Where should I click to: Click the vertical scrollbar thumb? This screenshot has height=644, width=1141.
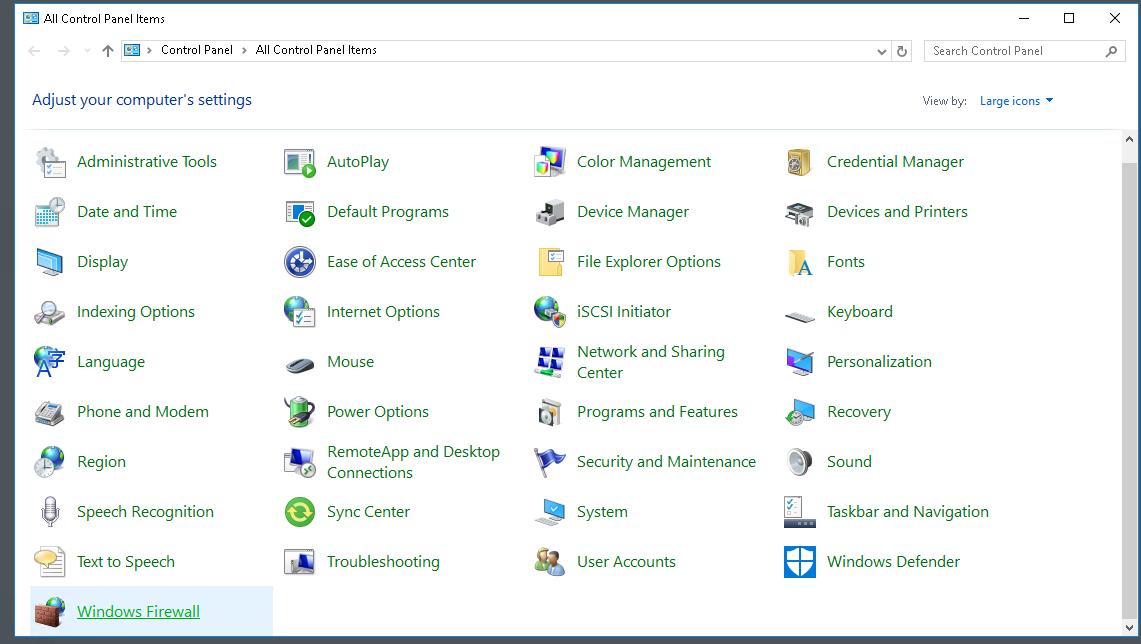click(1129, 389)
